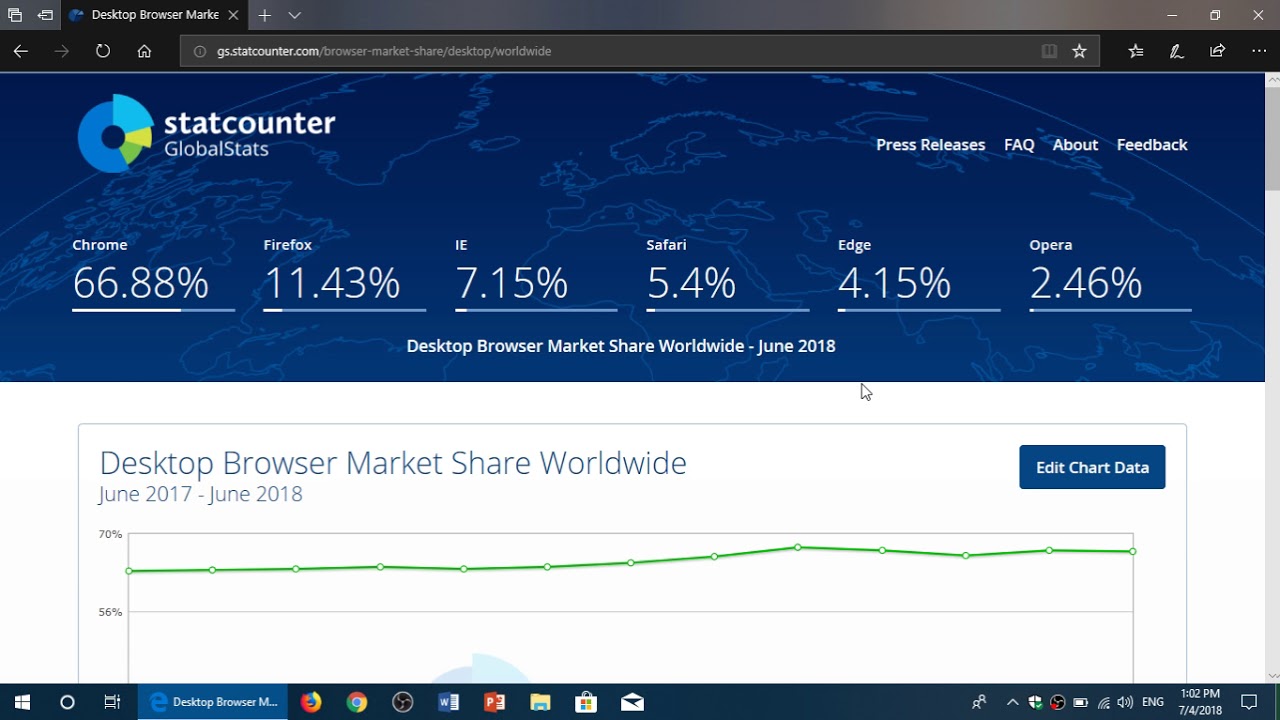Open the Wi-Fi network tray icon
1280x720 pixels.
point(1103,702)
